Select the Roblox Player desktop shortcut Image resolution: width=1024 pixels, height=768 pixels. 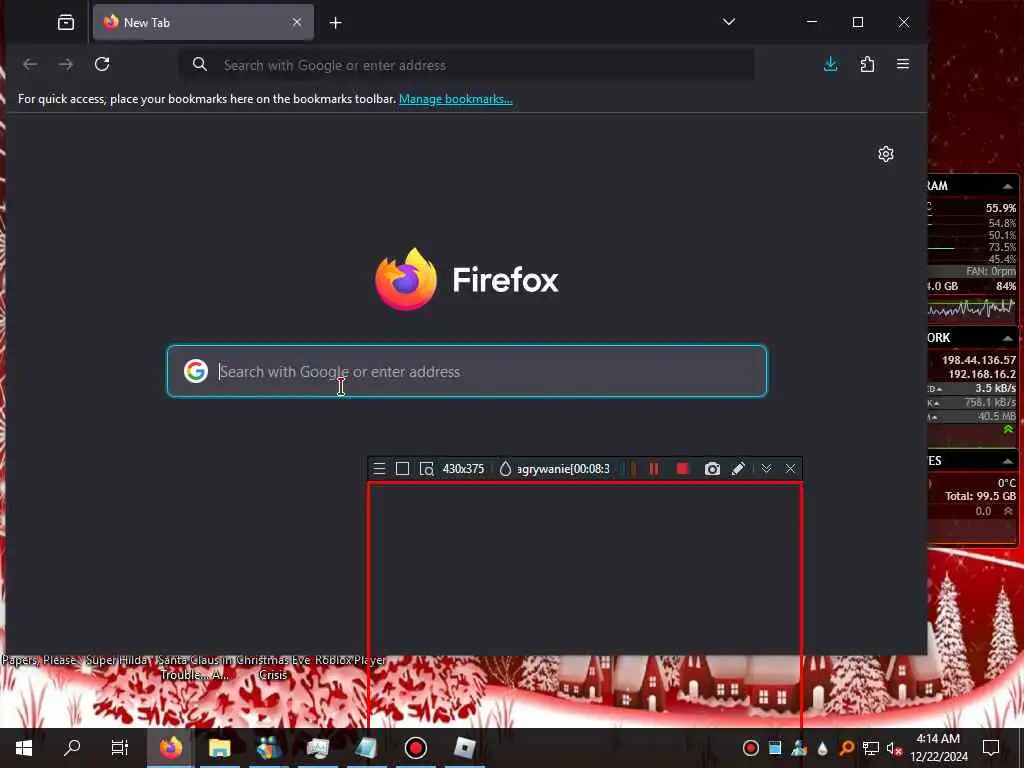(351, 660)
